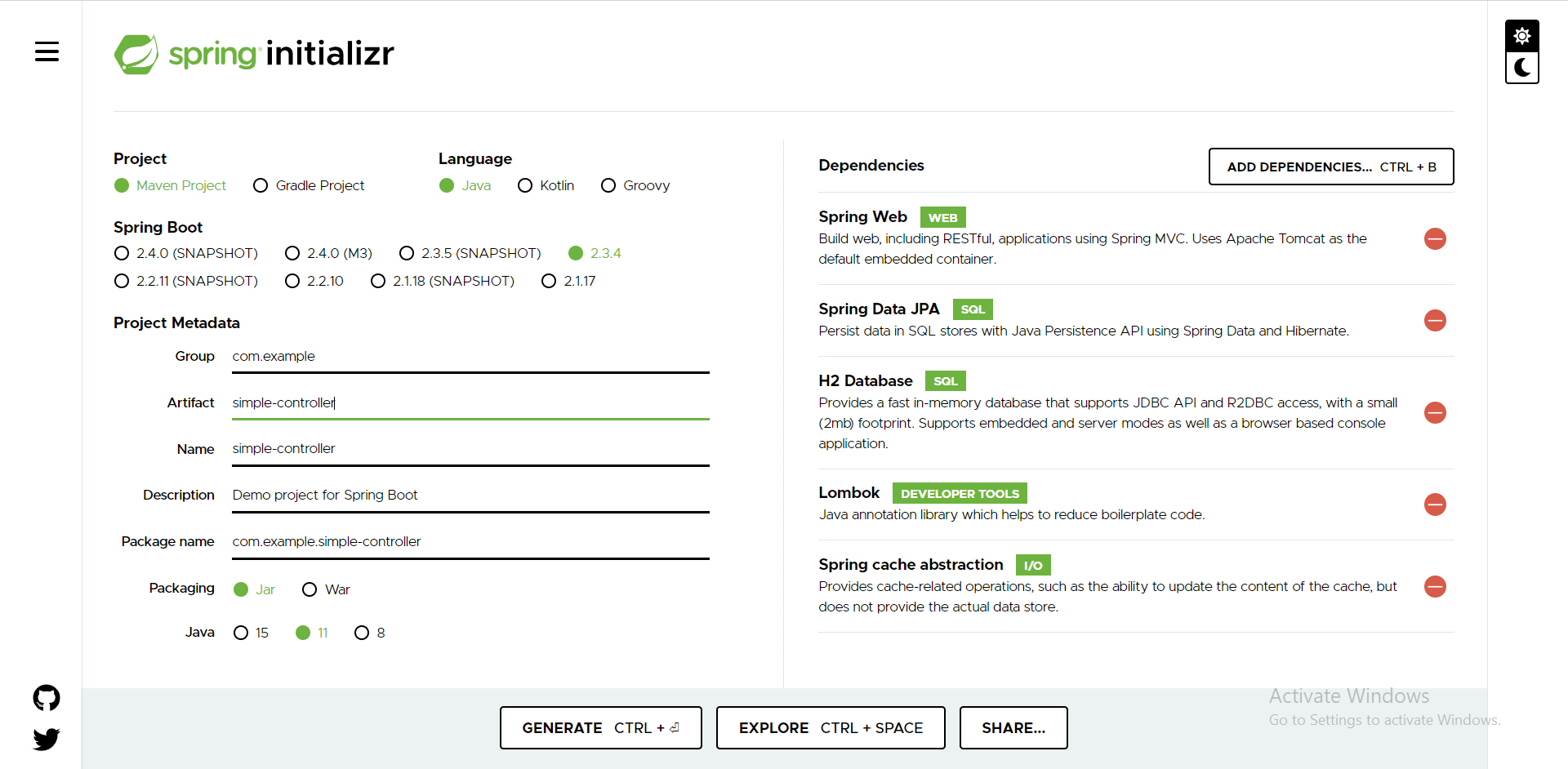Screen dimensions: 1568x769
Task: Remove the H2 Database dependency
Action: click(1435, 412)
